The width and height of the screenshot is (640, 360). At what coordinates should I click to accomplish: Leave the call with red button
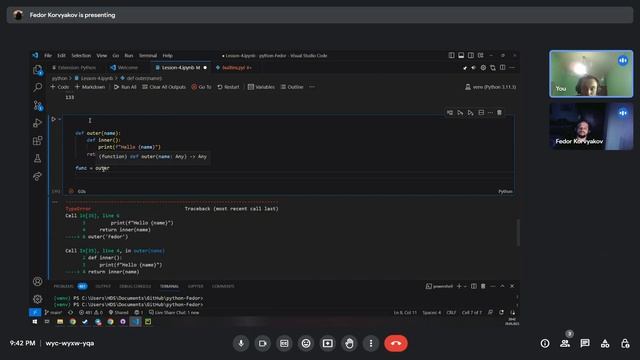pyautogui.click(x=396, y=343)
